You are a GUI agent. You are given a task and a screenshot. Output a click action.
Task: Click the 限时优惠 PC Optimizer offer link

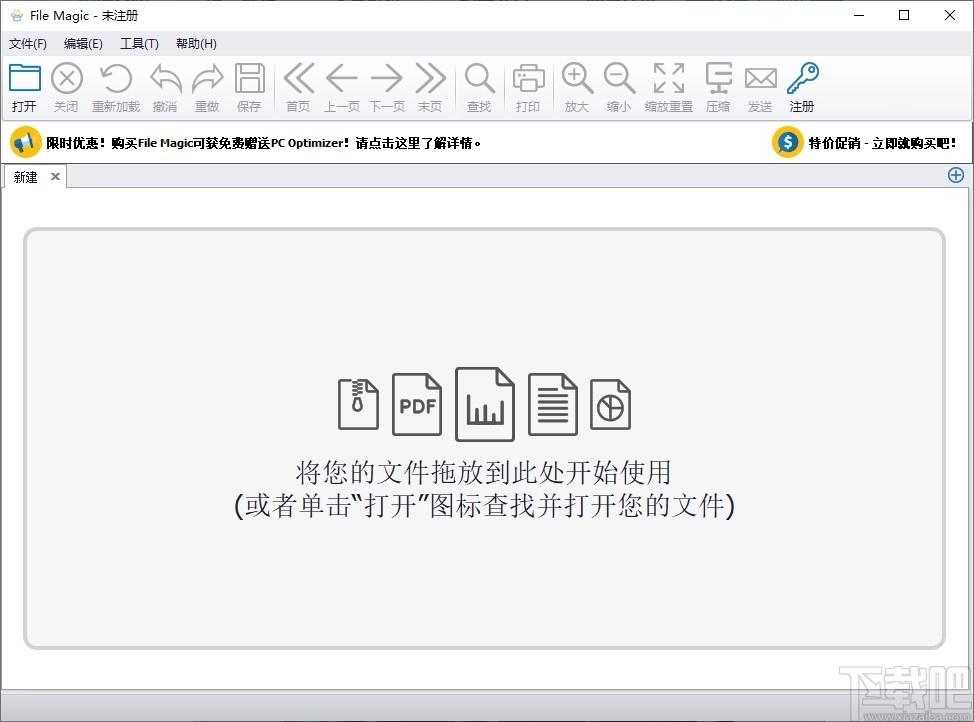coord(263,143)
